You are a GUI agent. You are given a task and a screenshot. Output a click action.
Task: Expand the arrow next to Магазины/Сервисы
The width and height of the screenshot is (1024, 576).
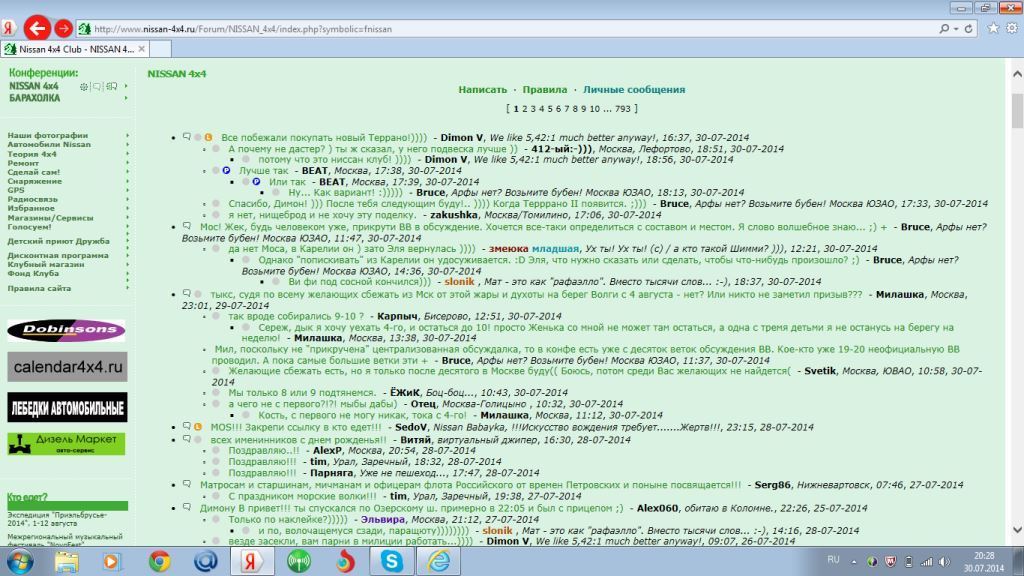click(x=127, y=217)
